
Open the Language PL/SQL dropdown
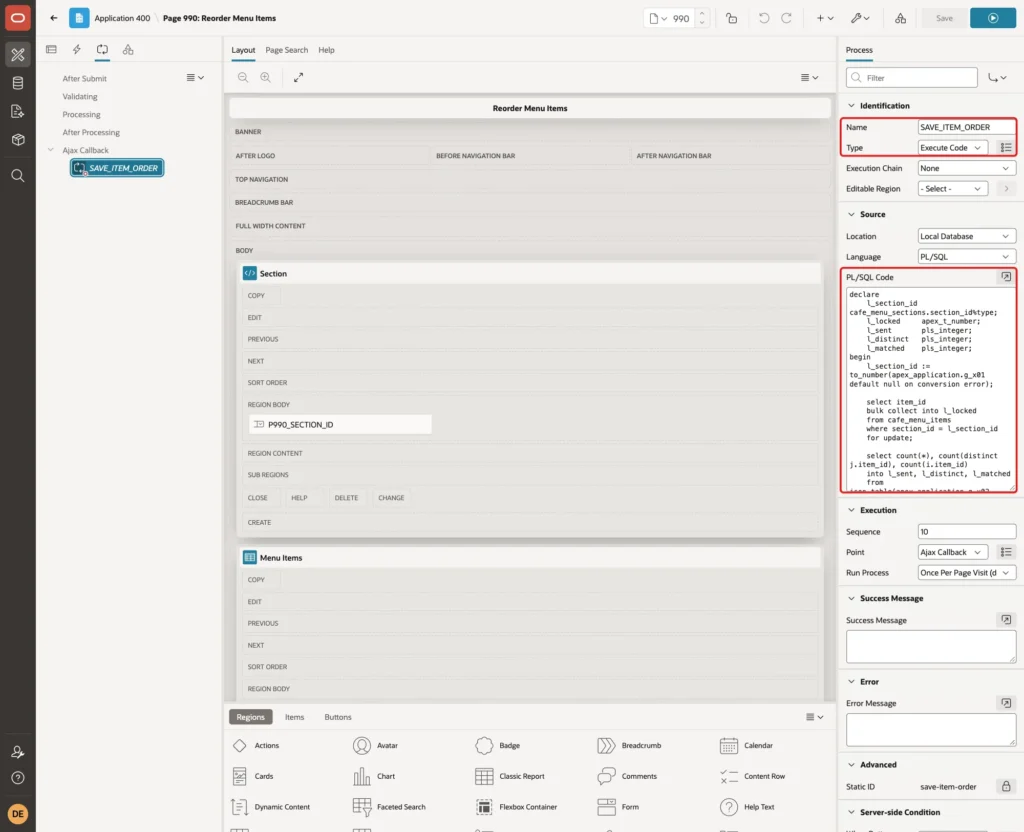point(967,257)
